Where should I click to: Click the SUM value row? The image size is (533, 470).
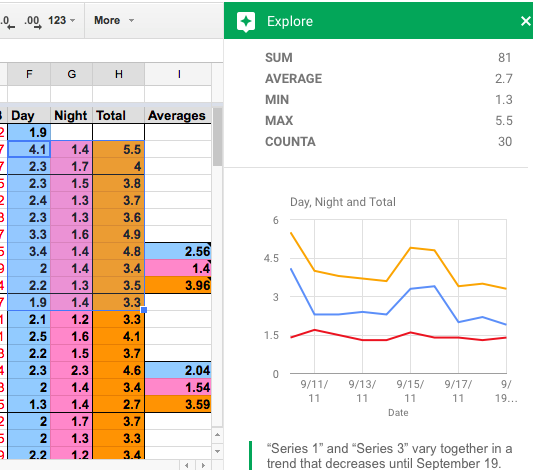(388, 57)
